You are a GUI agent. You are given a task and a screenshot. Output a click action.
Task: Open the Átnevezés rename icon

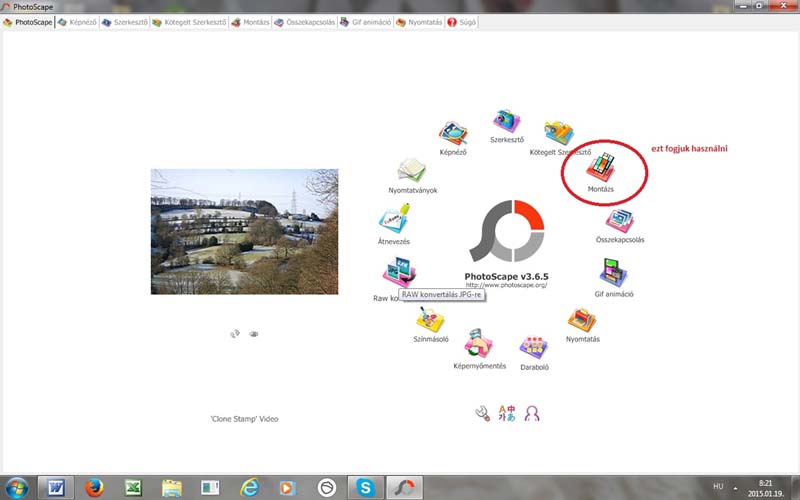[x=394, y=219]
